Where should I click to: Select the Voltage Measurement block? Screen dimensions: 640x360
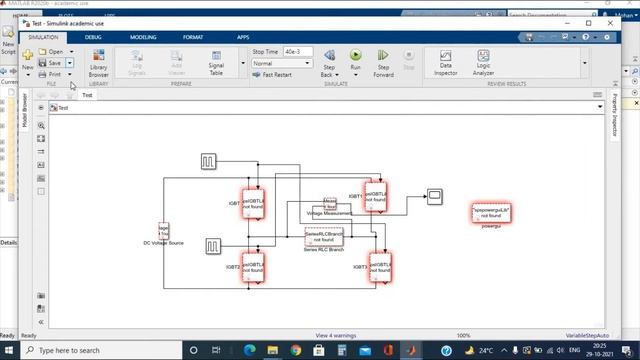(x=330, y=204)
